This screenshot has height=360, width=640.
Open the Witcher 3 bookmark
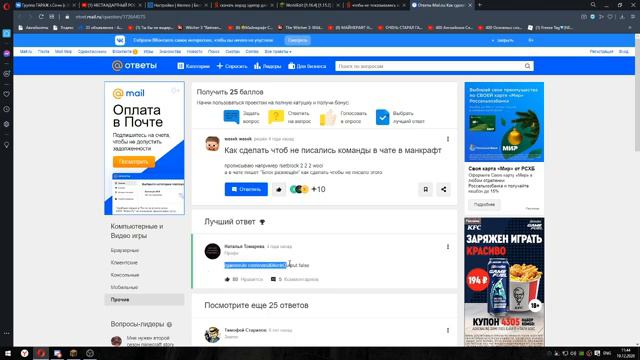199,28
